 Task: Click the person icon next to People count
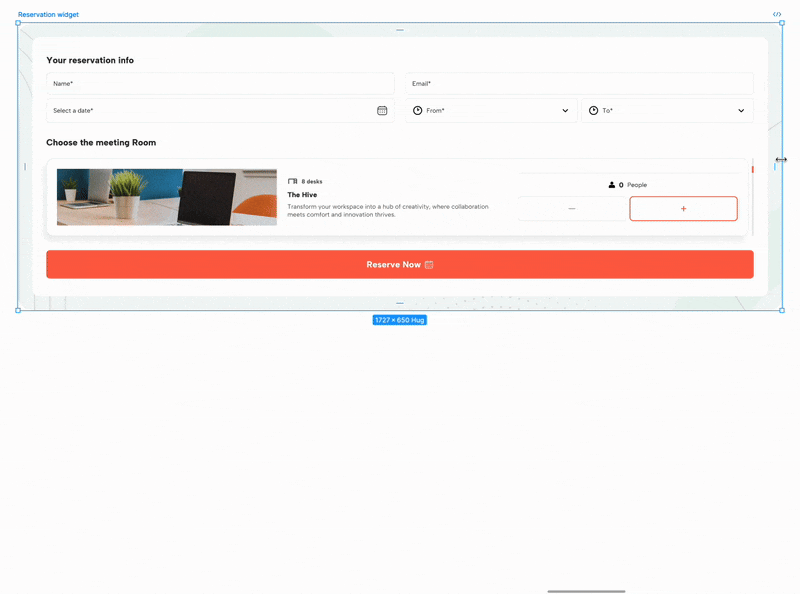612,185
